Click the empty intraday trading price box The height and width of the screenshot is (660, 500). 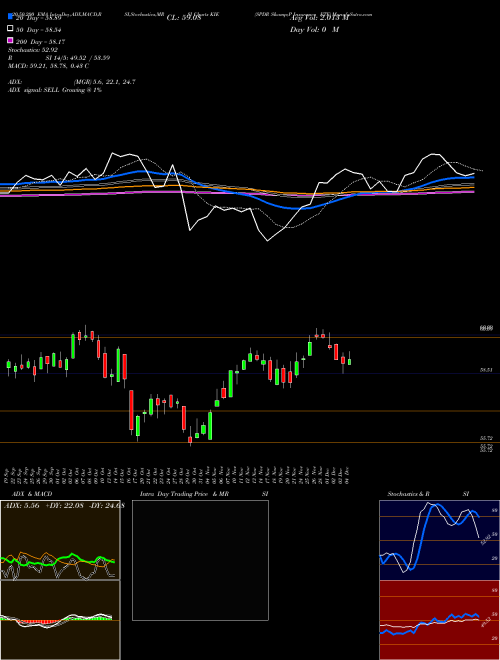pos(200,560)
